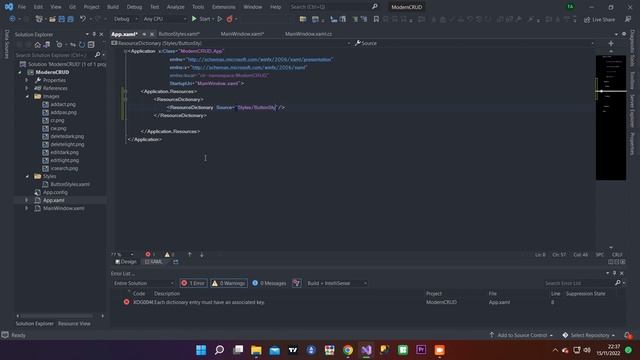Expand the References node
Image resolution: width=640 pixels, height=360 pixels.
[x=27, y=88]
